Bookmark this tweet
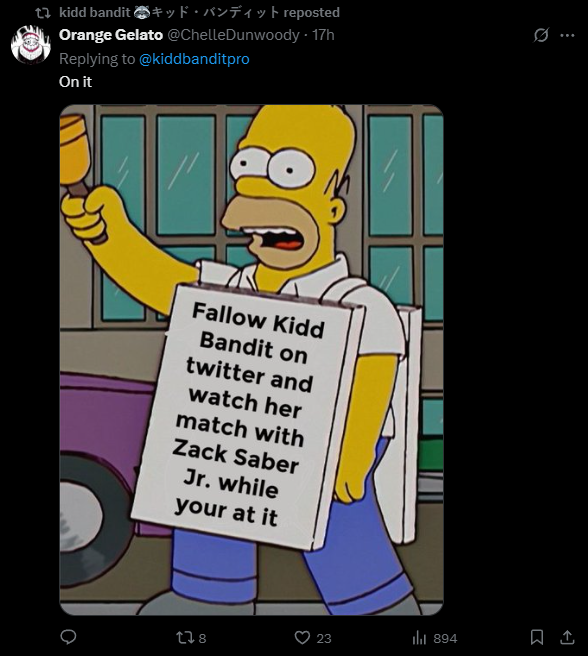The height and width of the screenshot is (656, 588). pyautogui.click(x=537, y=637)
